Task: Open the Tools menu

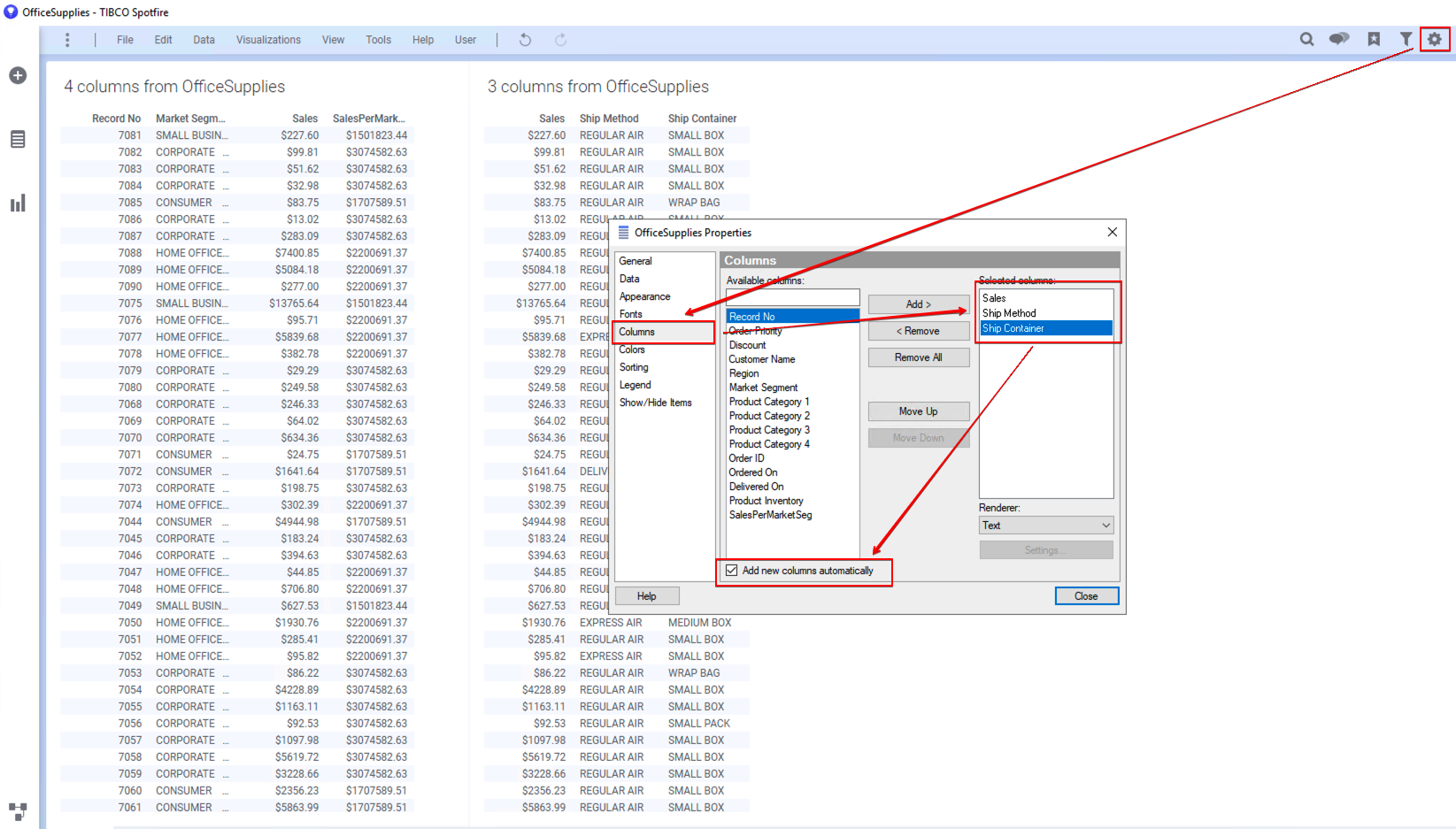Action: (x=378, y=40)
